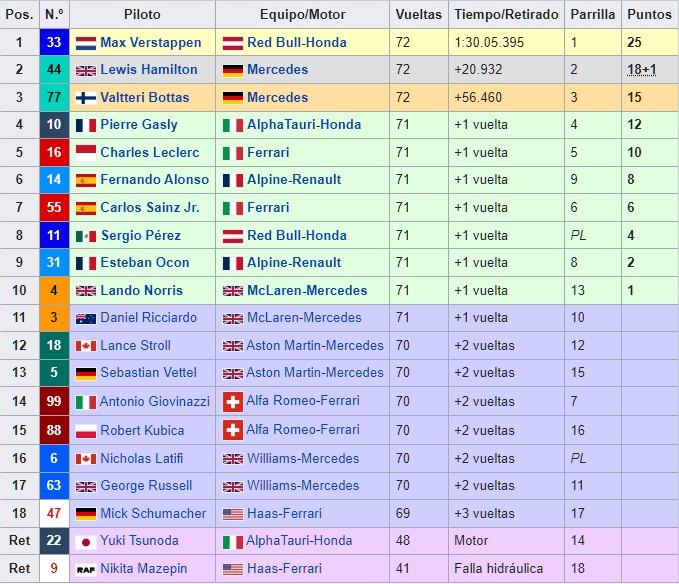This screenshot has height=584, width=679.
Task: Follow Mick Schumacher's Haas-Ferrari team link
Action: pyautogui.click(x=285, y=513)
